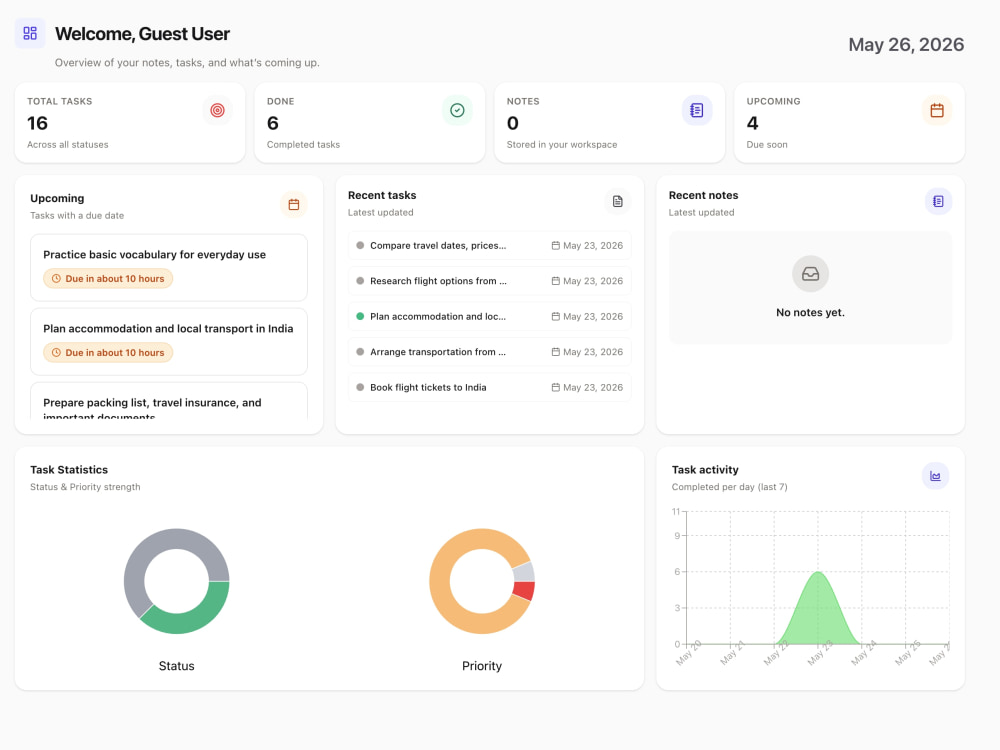Screen dimensions: 1000x750
Task: Click the Across all statuses caption
Action: [x=68, y=145]
